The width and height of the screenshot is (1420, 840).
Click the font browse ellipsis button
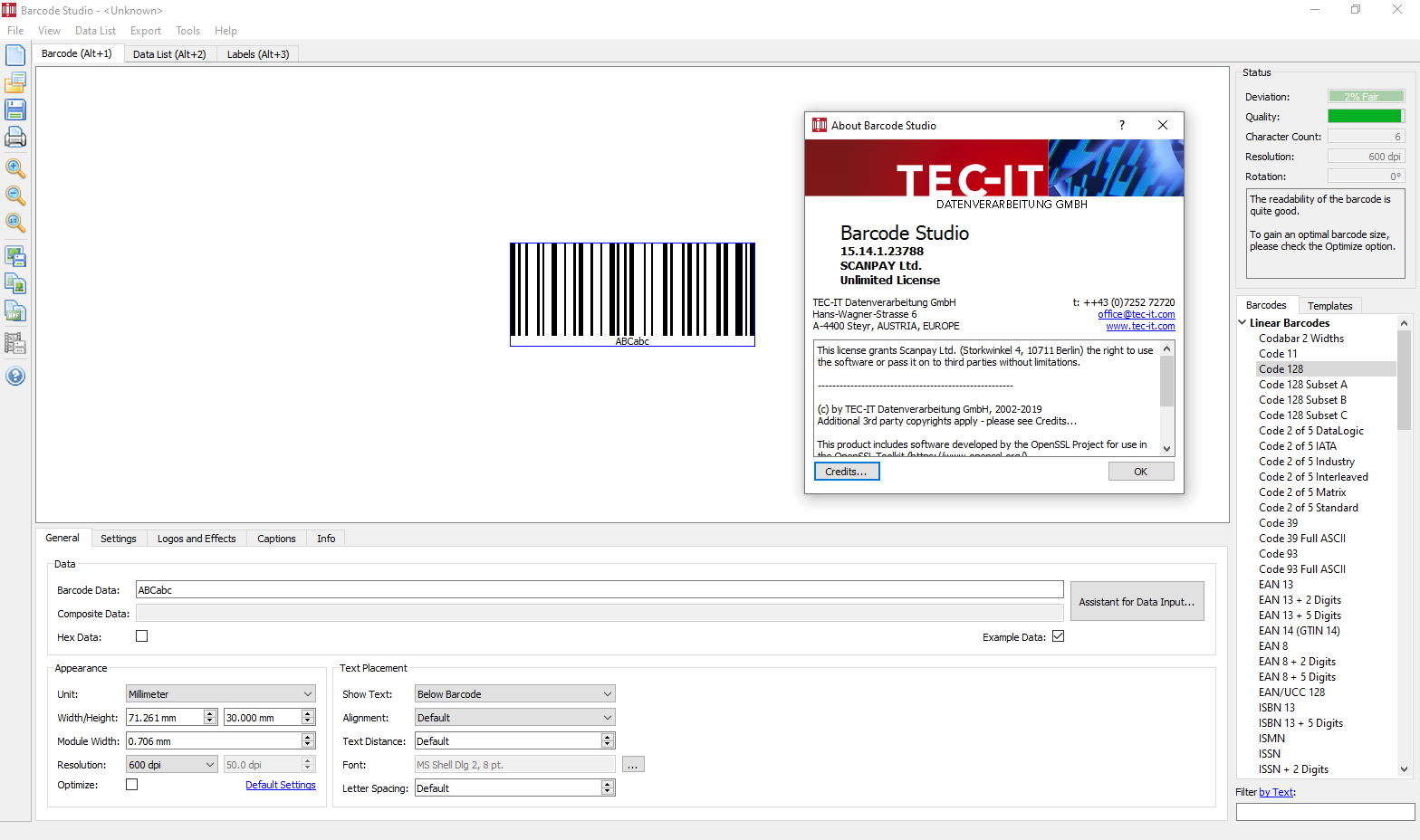coord(633,765)
